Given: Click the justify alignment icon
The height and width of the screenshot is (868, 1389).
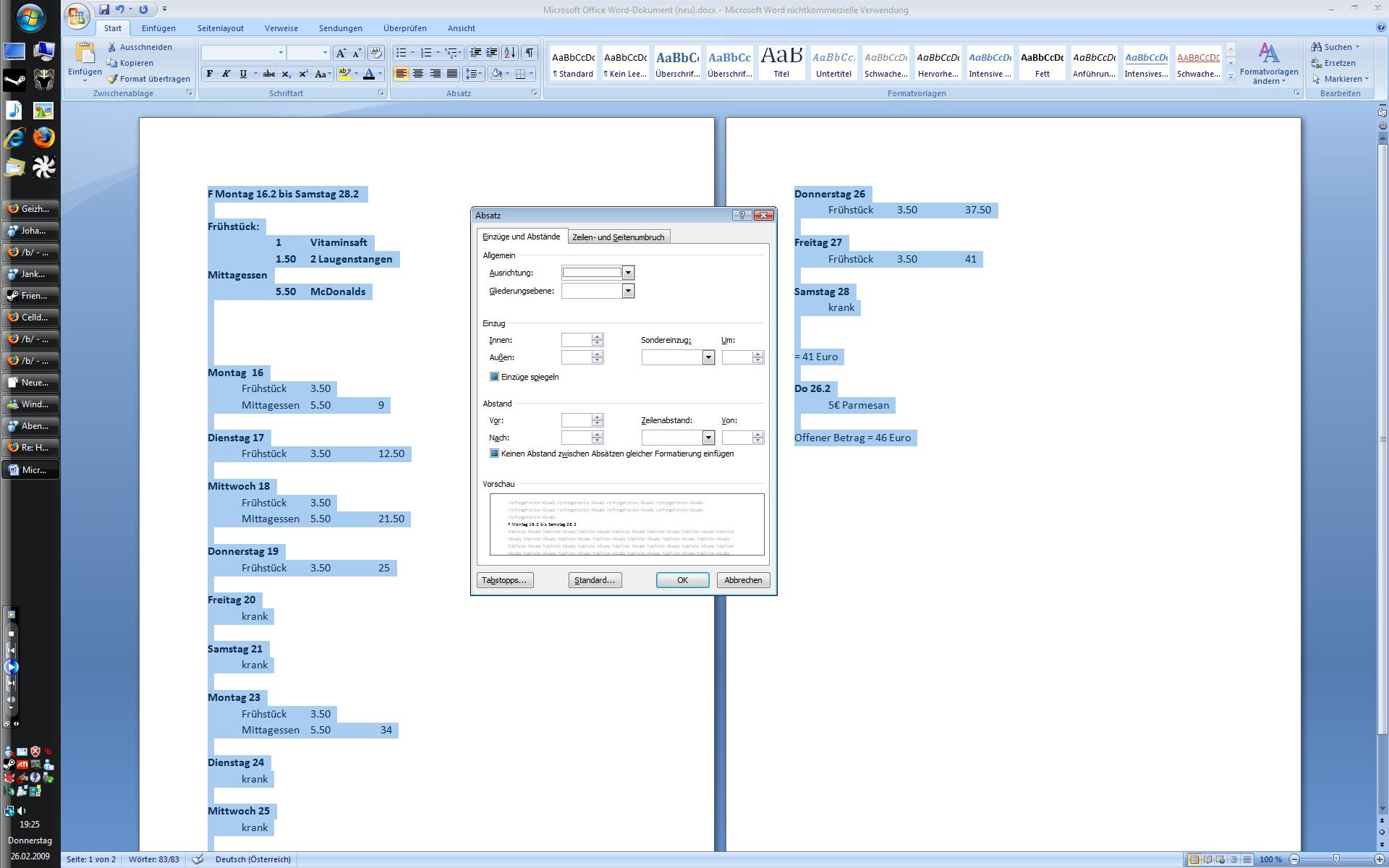Looking at the screenshot, I should click(452, 74).
